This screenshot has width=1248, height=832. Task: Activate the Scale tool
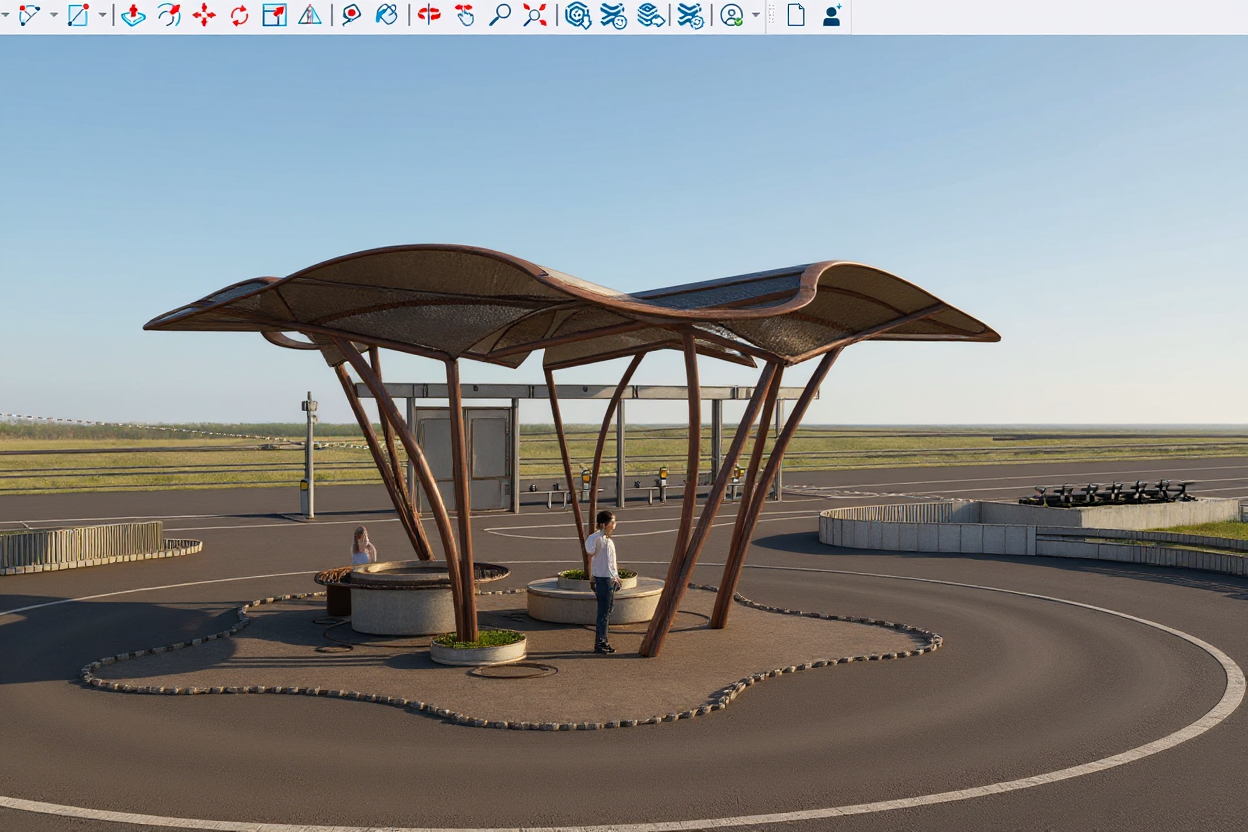[x=274, y=15]
